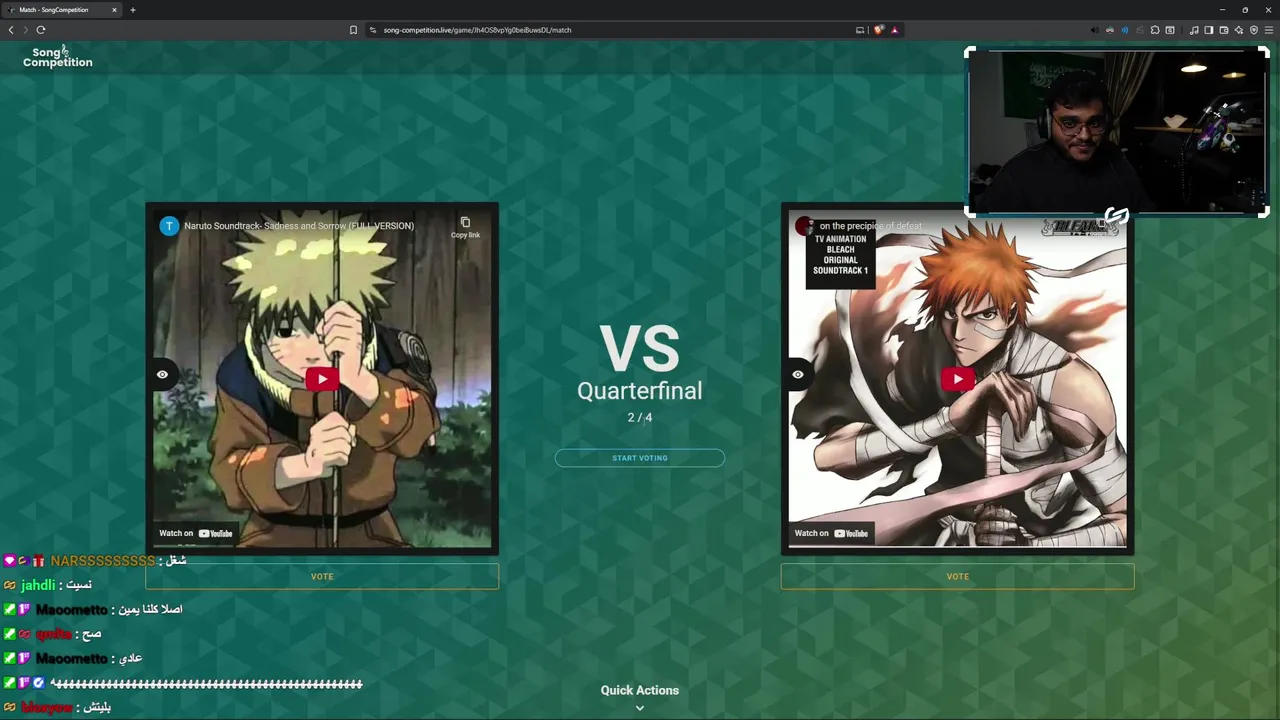Click the Naruto video channel avatar 'T'
The height and width of the screenshot is (720, 1280).
pyautogui.click(x=169, y=226)
